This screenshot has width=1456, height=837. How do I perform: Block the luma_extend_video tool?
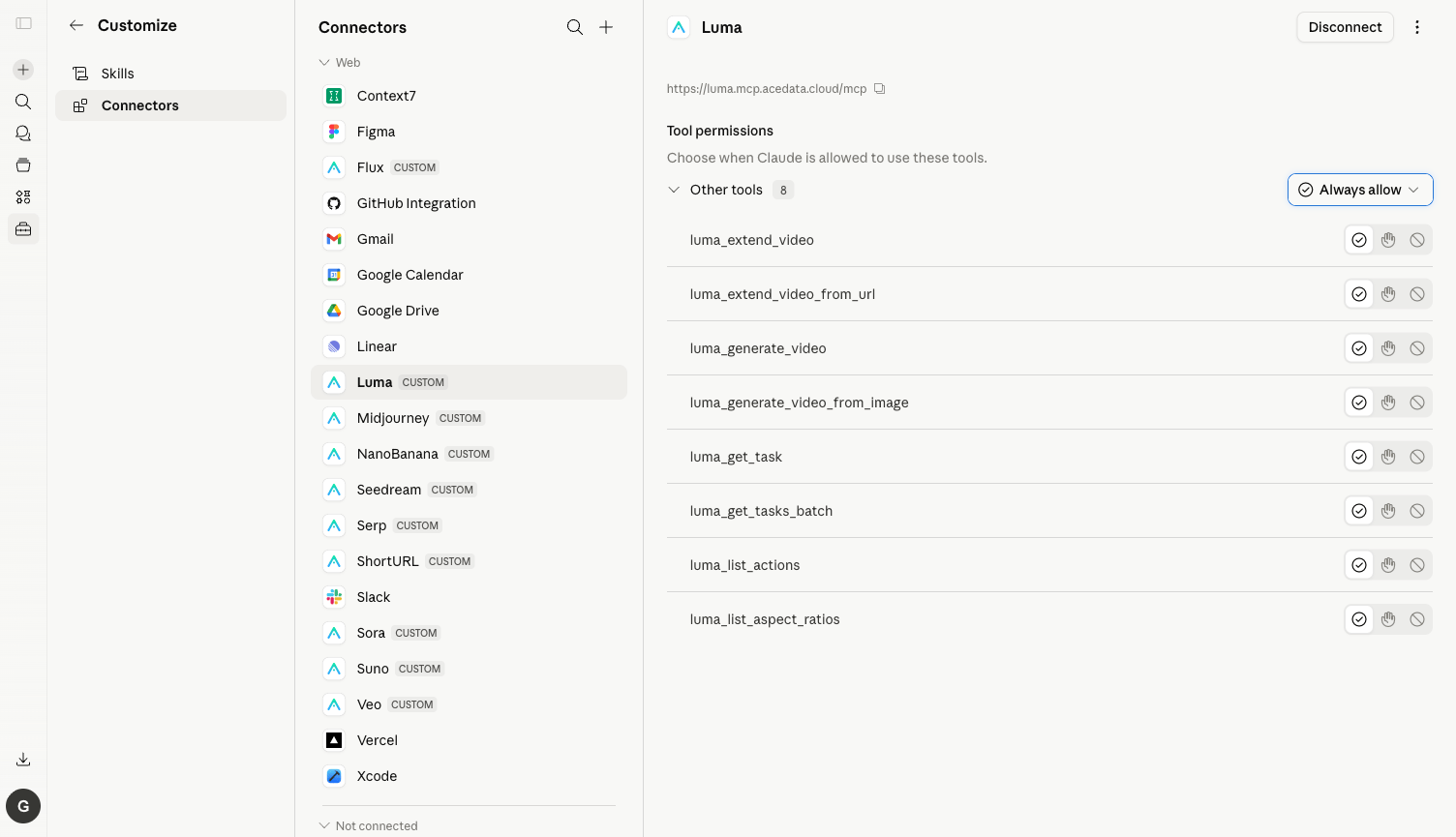coord(1417,240)
